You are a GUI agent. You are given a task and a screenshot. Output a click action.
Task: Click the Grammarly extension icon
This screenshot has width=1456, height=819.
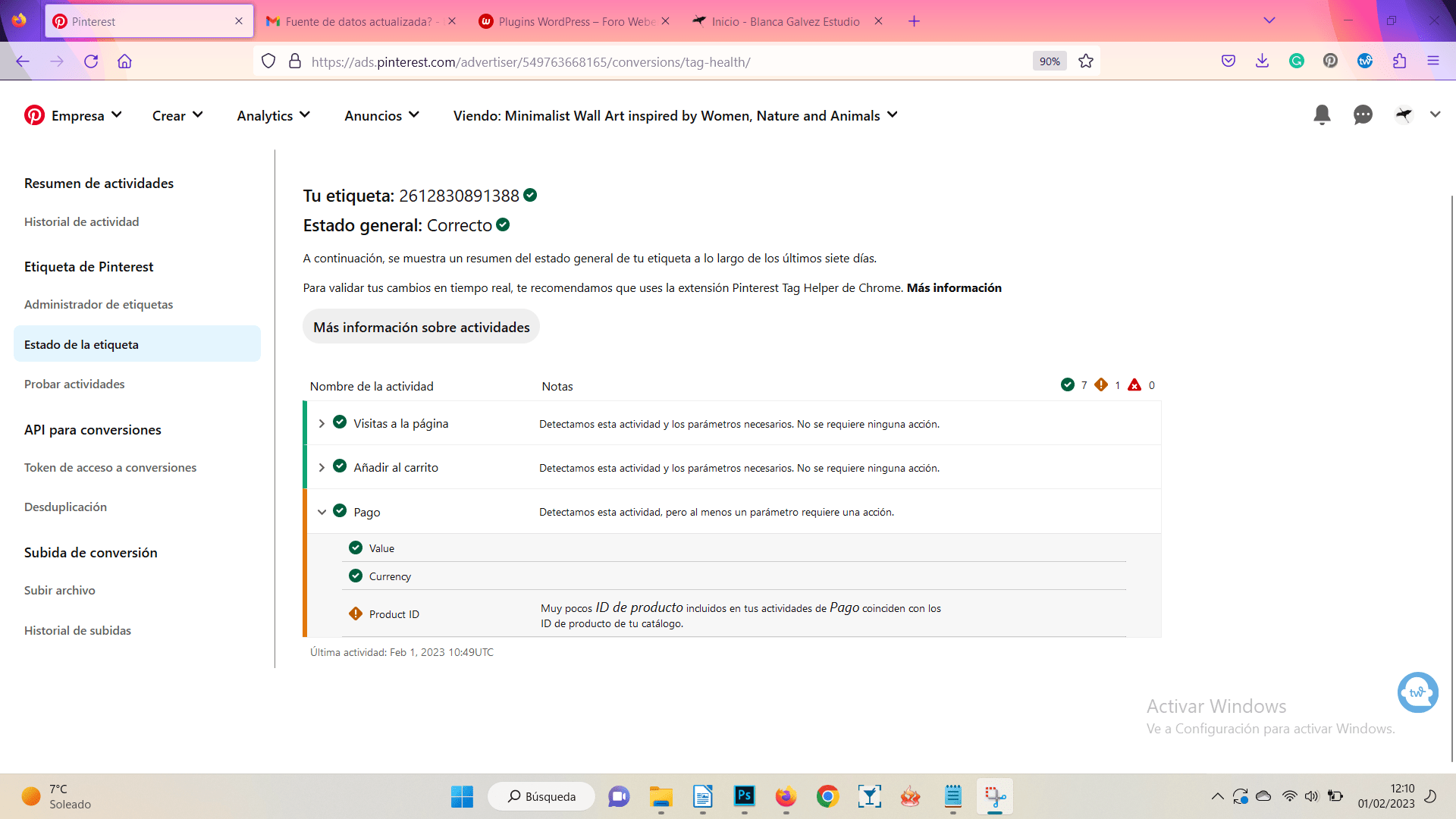coord(1297,61)
